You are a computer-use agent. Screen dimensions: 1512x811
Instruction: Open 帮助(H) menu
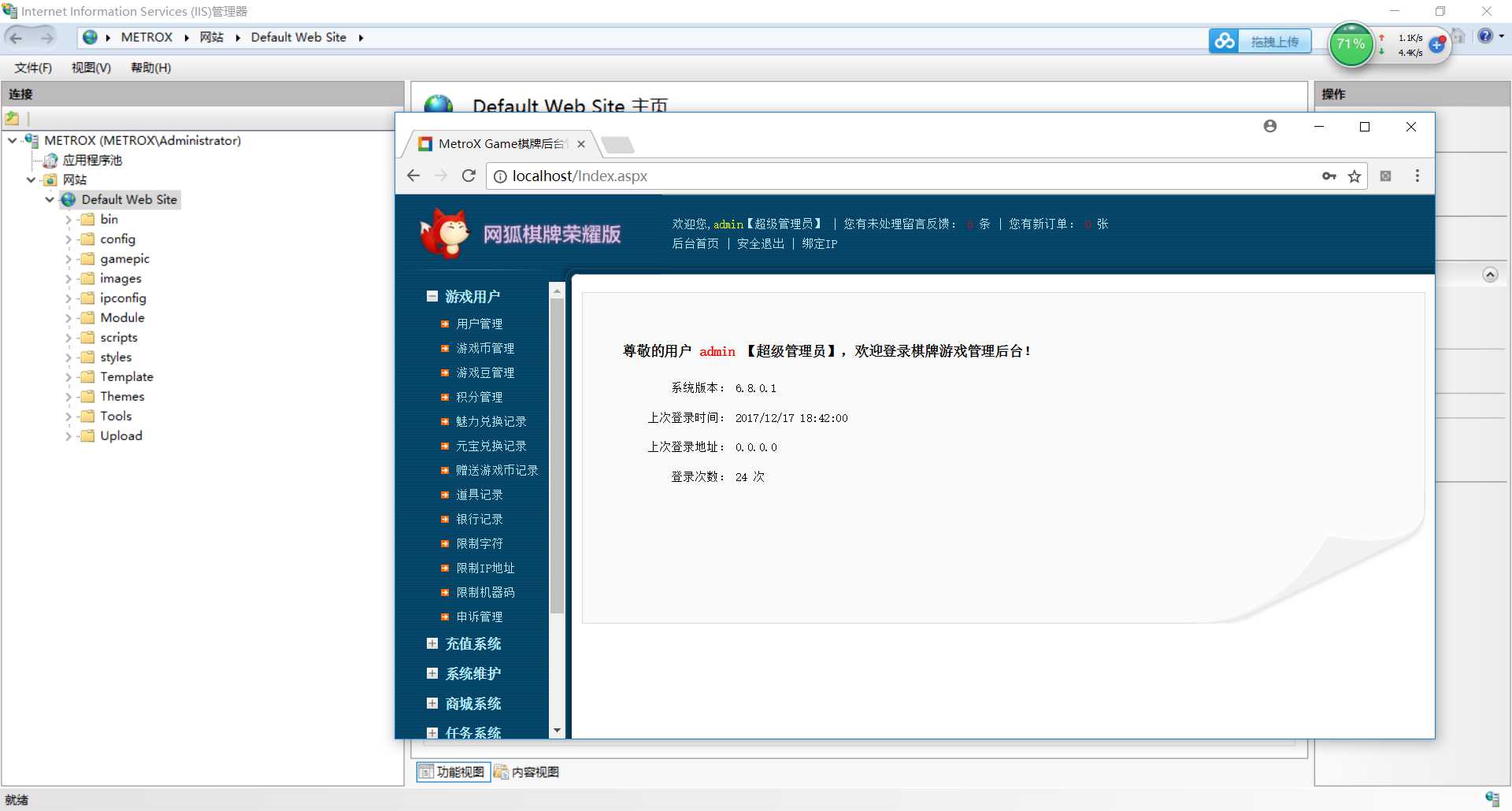(x=151, y=68)
